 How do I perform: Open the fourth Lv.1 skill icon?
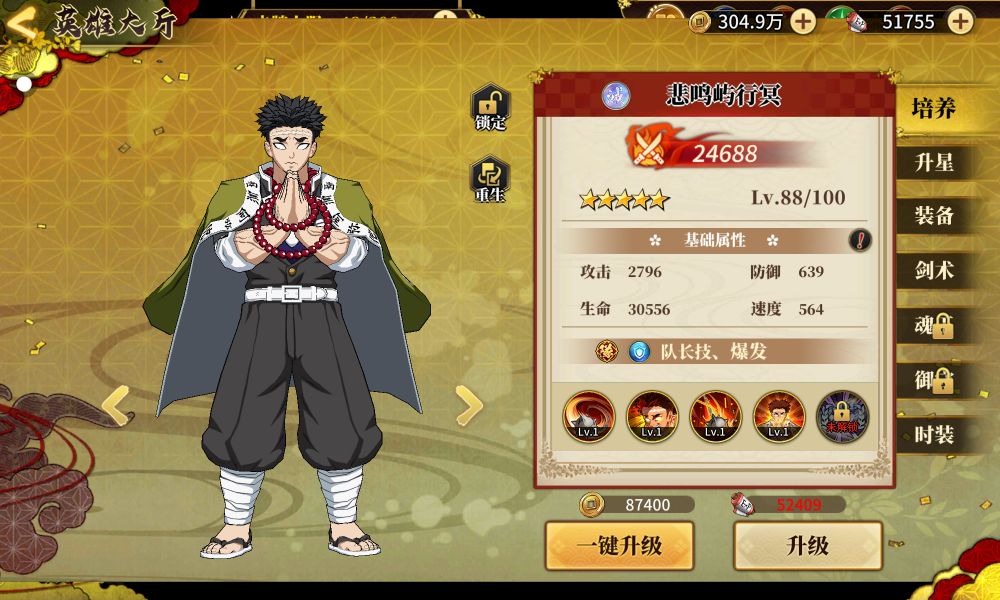point(778,416)
